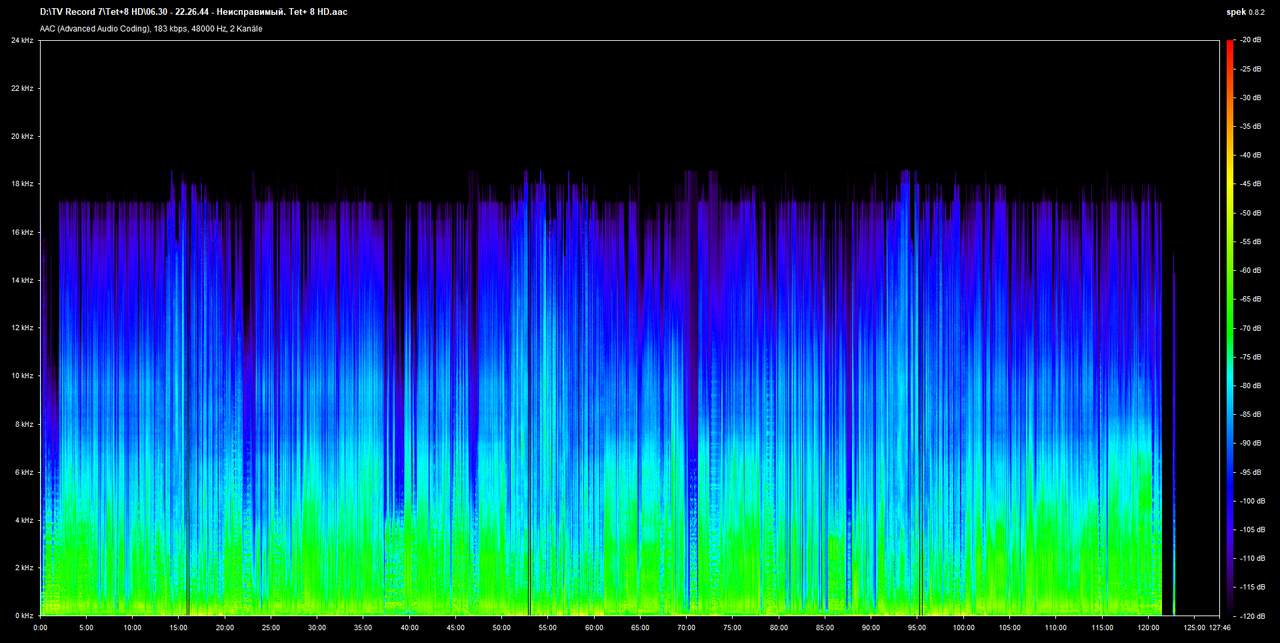Click the 95:00 time axis marker

coord(917,628)
